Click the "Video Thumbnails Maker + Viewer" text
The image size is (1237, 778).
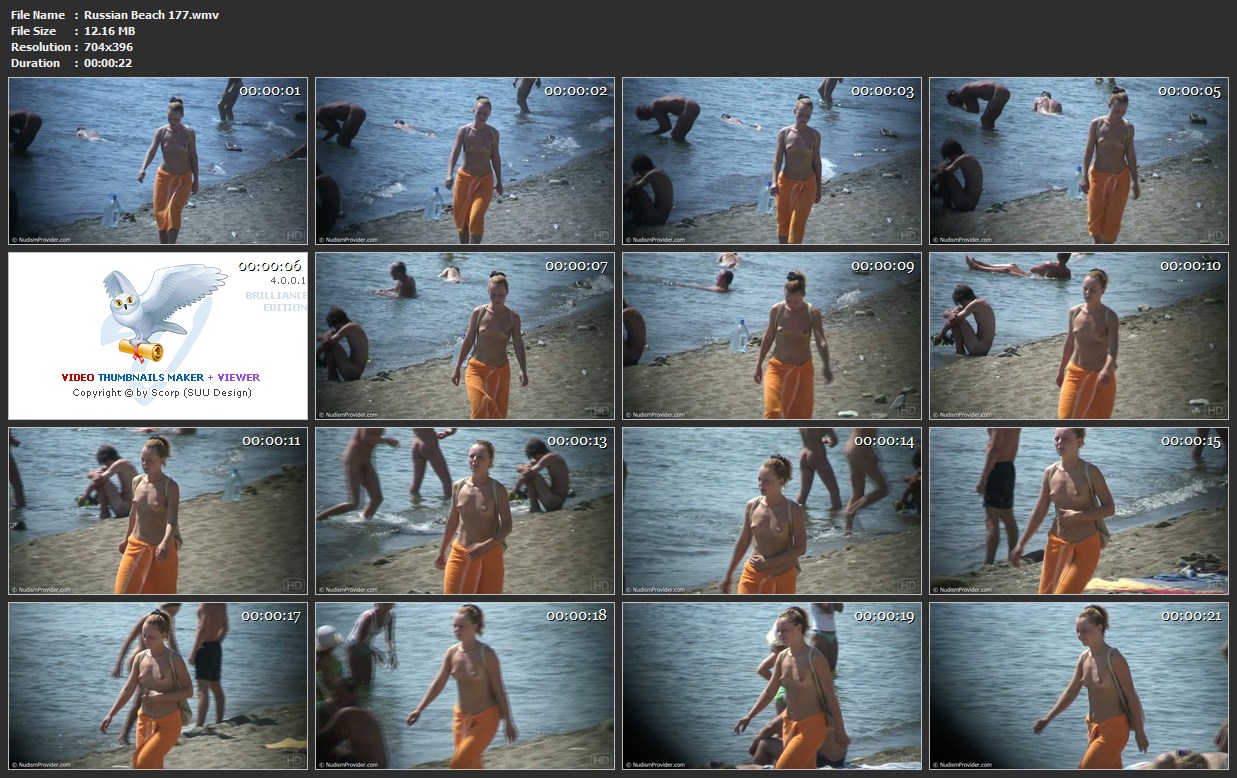(160, 378)
